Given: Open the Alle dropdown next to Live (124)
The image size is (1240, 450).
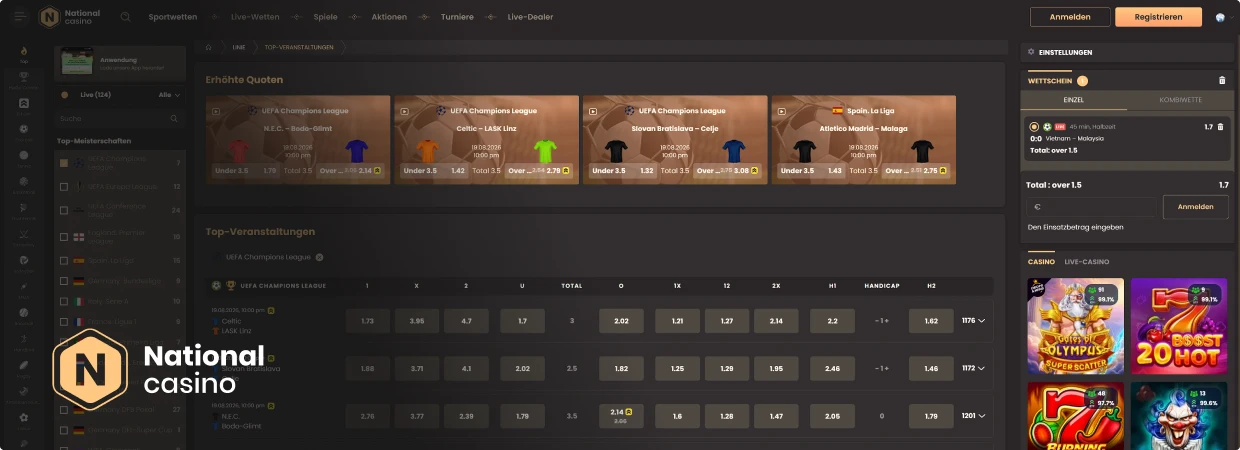Looking at the screenshot, I should 169,95.
